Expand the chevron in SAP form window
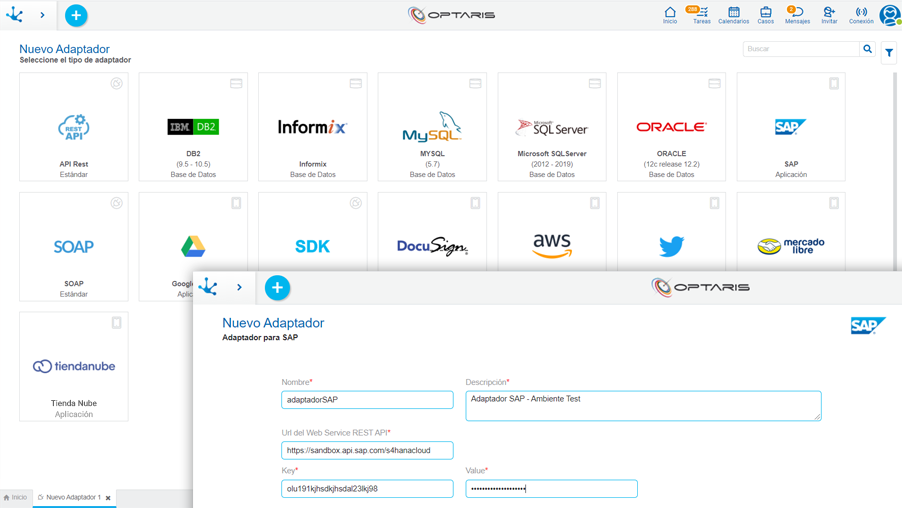 pyautogui.click(x=239, y=287)
